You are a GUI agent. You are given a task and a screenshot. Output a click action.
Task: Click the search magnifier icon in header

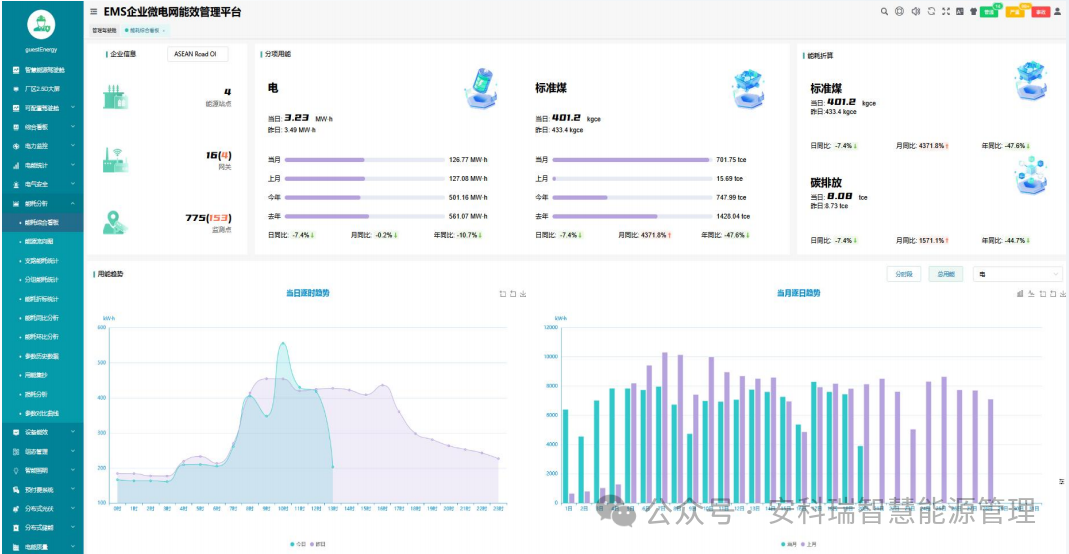point(884,12)
